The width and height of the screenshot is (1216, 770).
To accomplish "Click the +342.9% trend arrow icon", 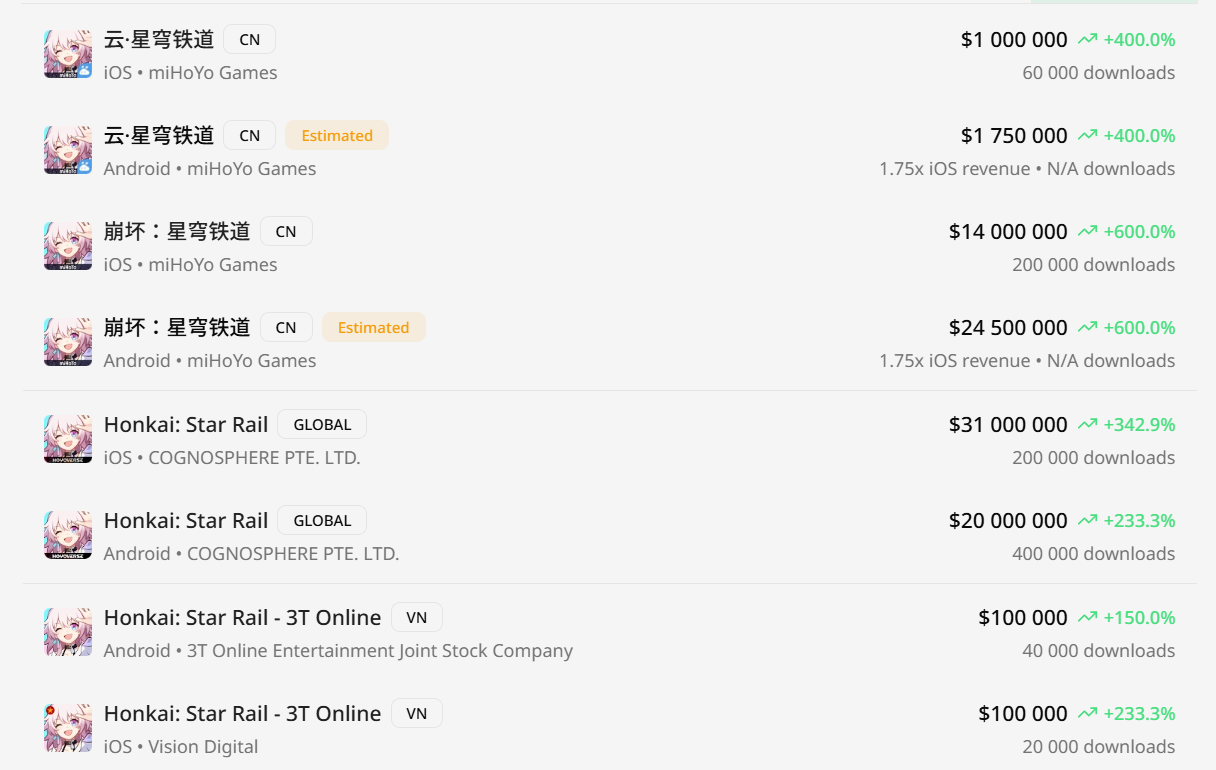I will 1087,425.
